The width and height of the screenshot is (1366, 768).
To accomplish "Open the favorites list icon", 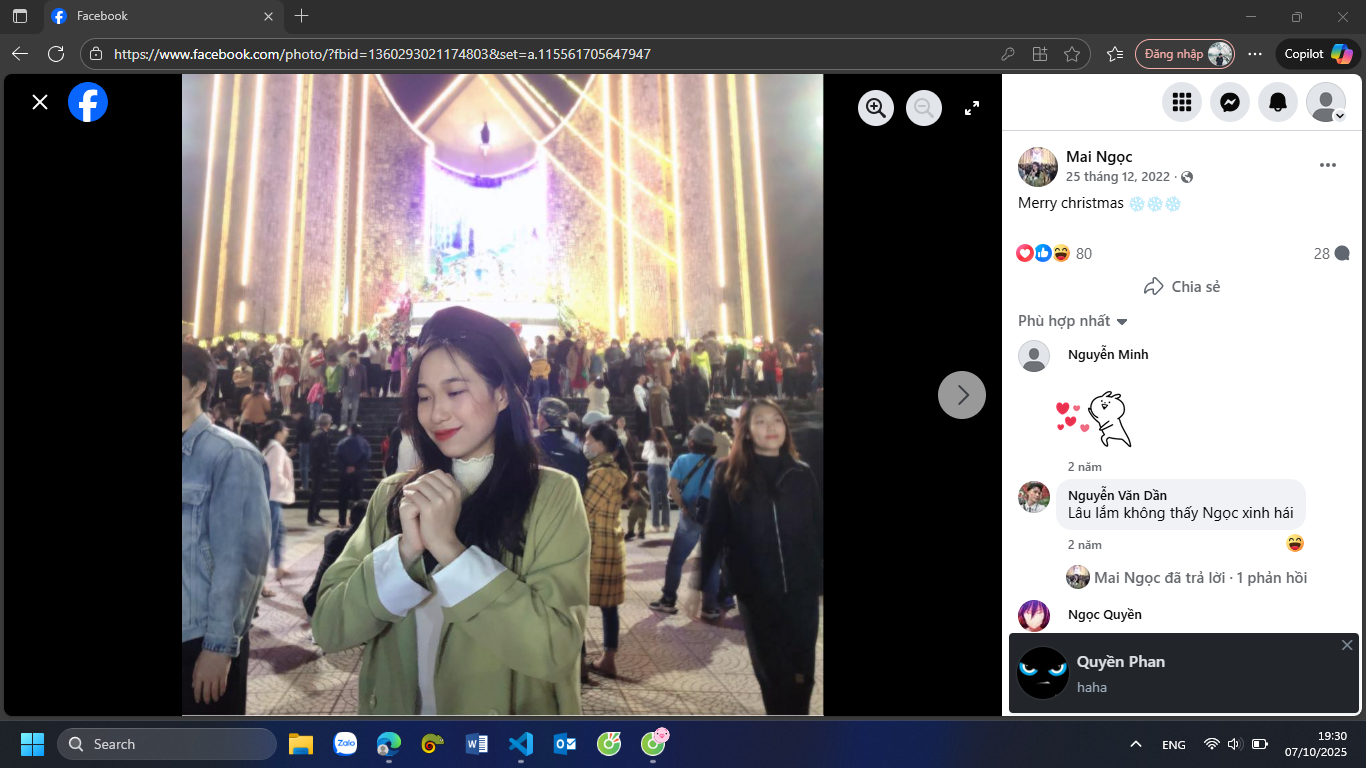I will [x=1115, y=54].
